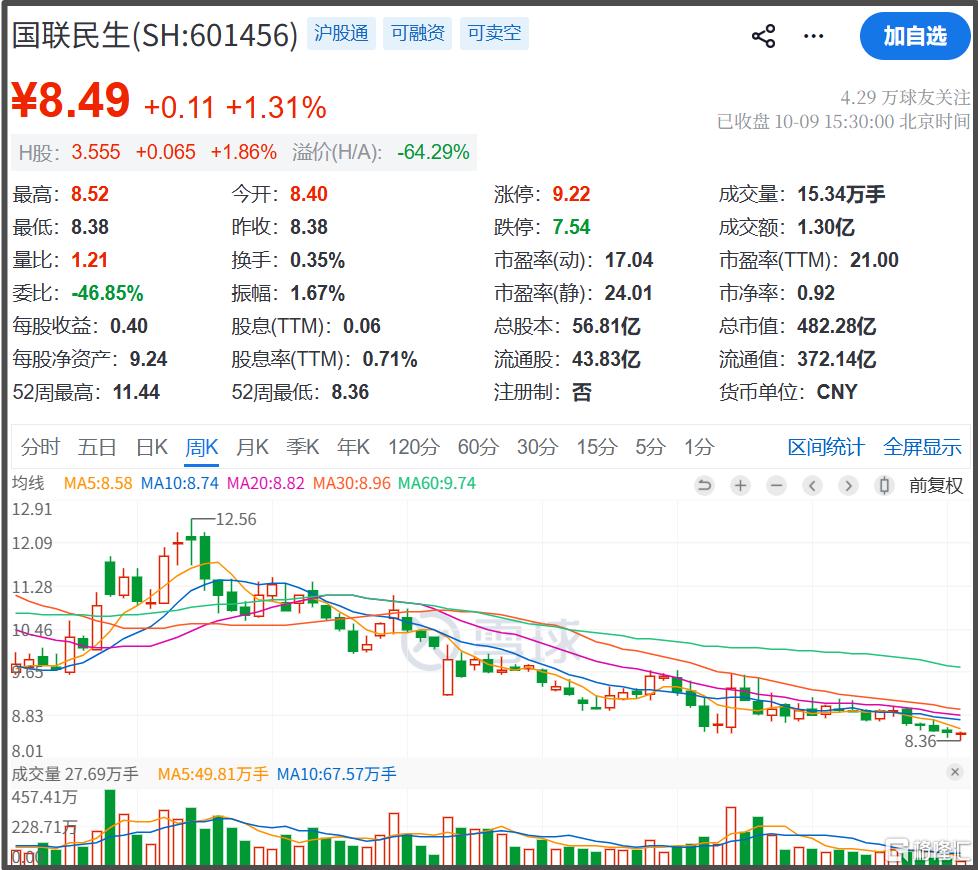
Task: Click the 均线 indicator label
Action: (28, 483)
